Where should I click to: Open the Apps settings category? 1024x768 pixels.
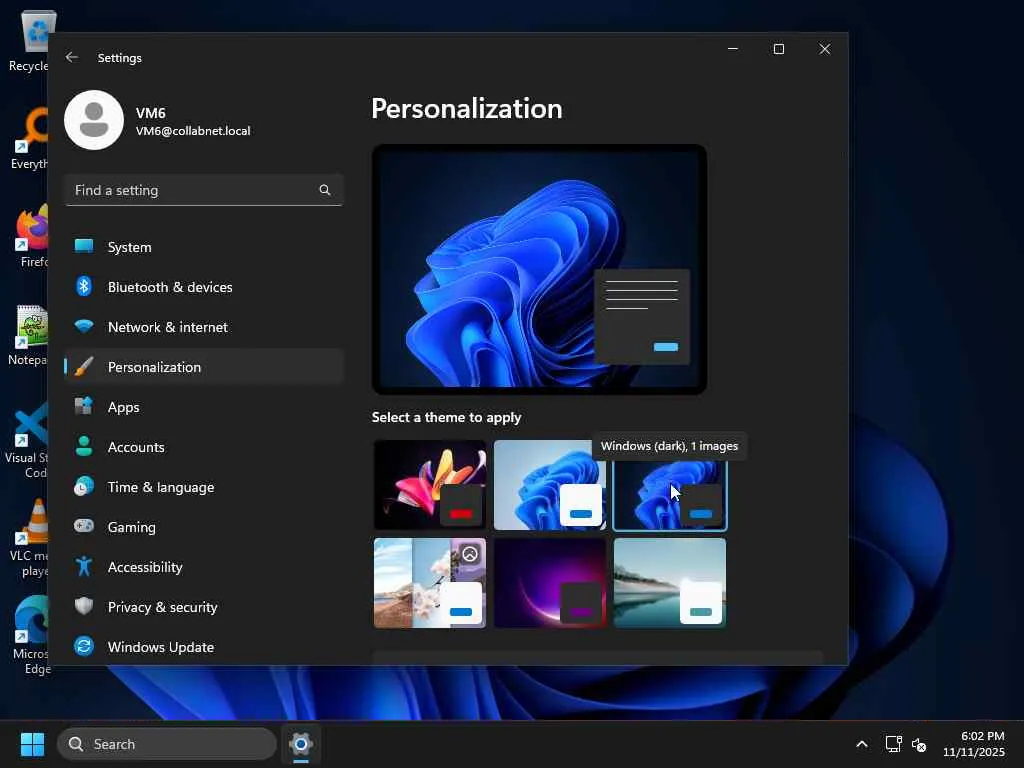coord(204,407)
